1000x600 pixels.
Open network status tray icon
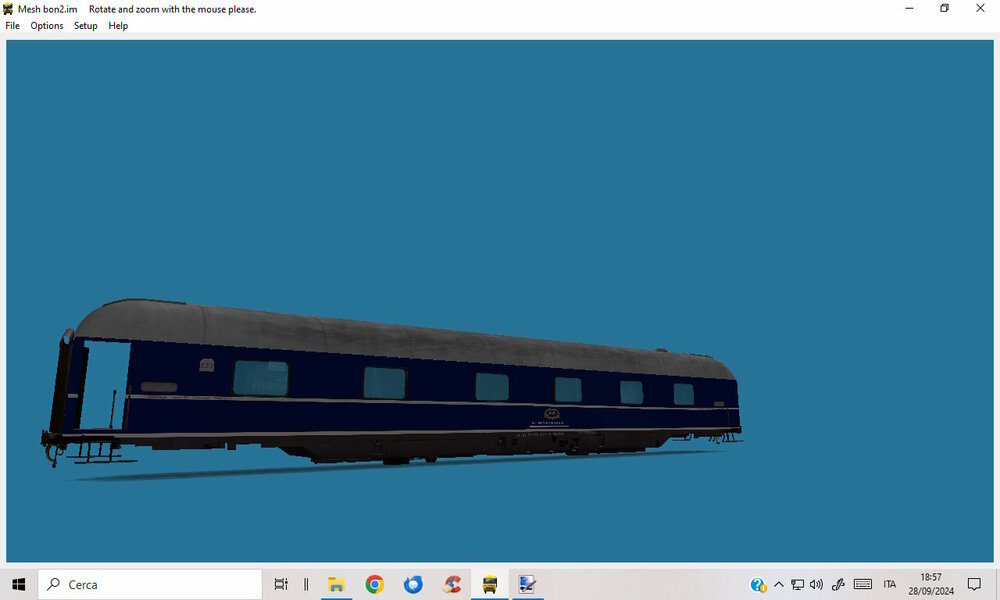click(797, 584)
